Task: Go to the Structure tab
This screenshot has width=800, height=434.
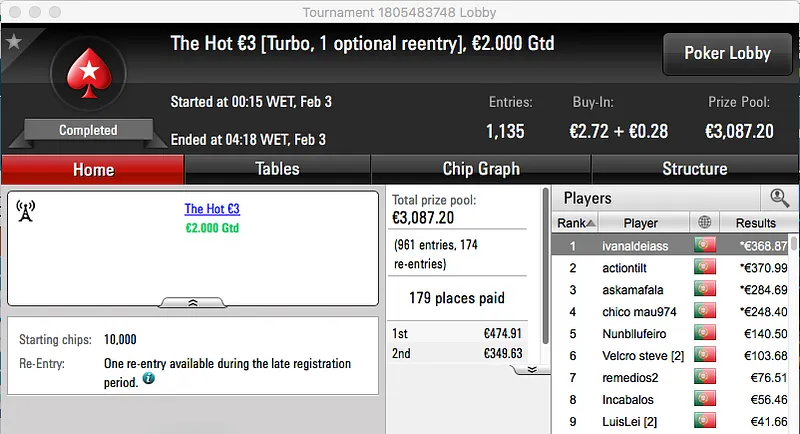Action: (694, 169)
